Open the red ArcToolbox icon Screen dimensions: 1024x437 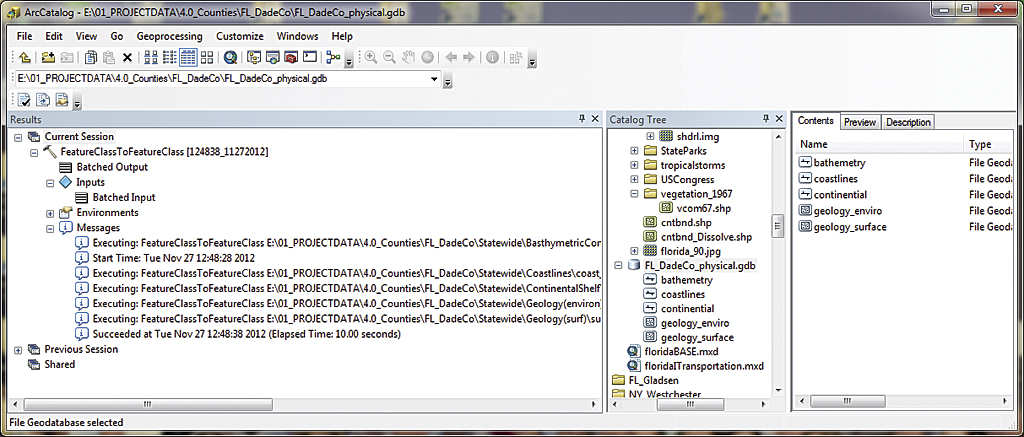(x=291, y=57)
